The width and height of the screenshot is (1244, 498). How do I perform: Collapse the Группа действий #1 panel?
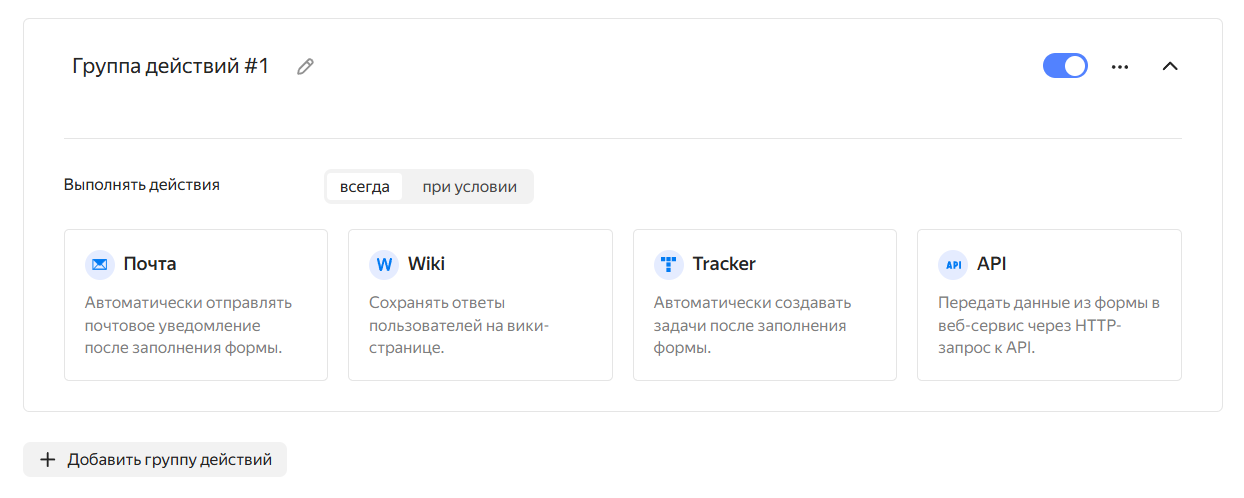click(1170, 67)
